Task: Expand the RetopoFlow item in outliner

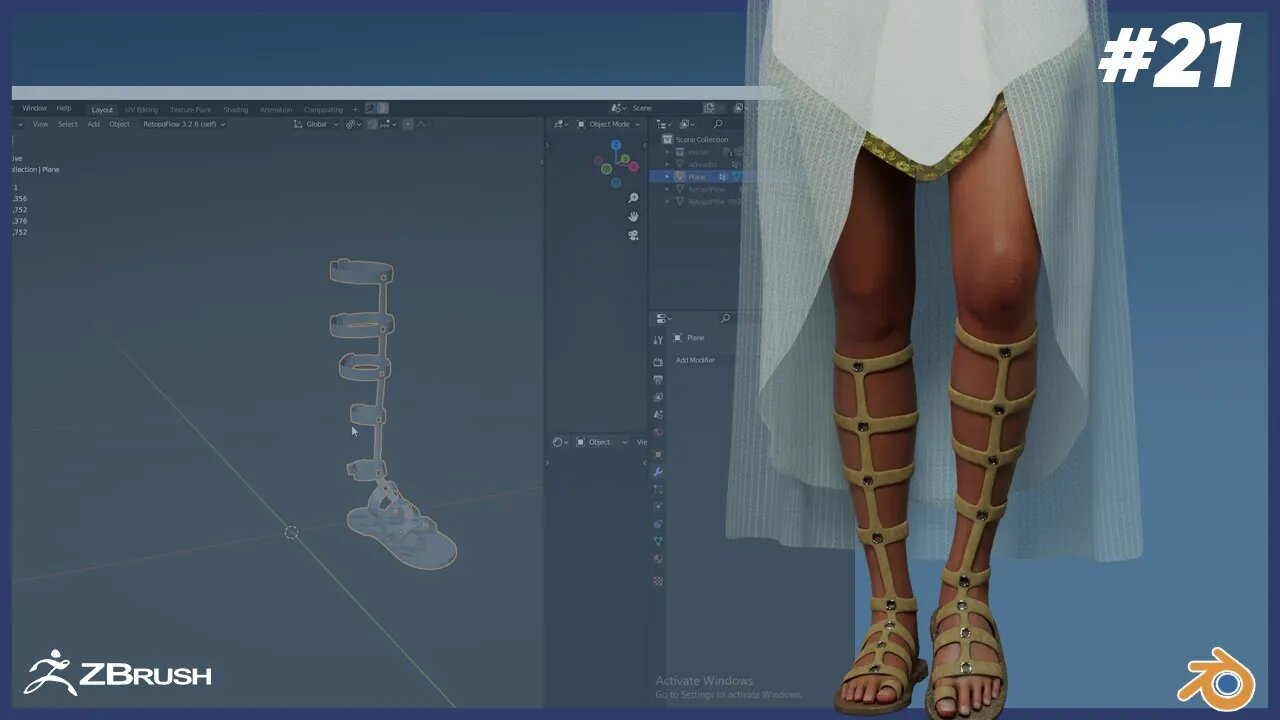Action: (668, 189)
